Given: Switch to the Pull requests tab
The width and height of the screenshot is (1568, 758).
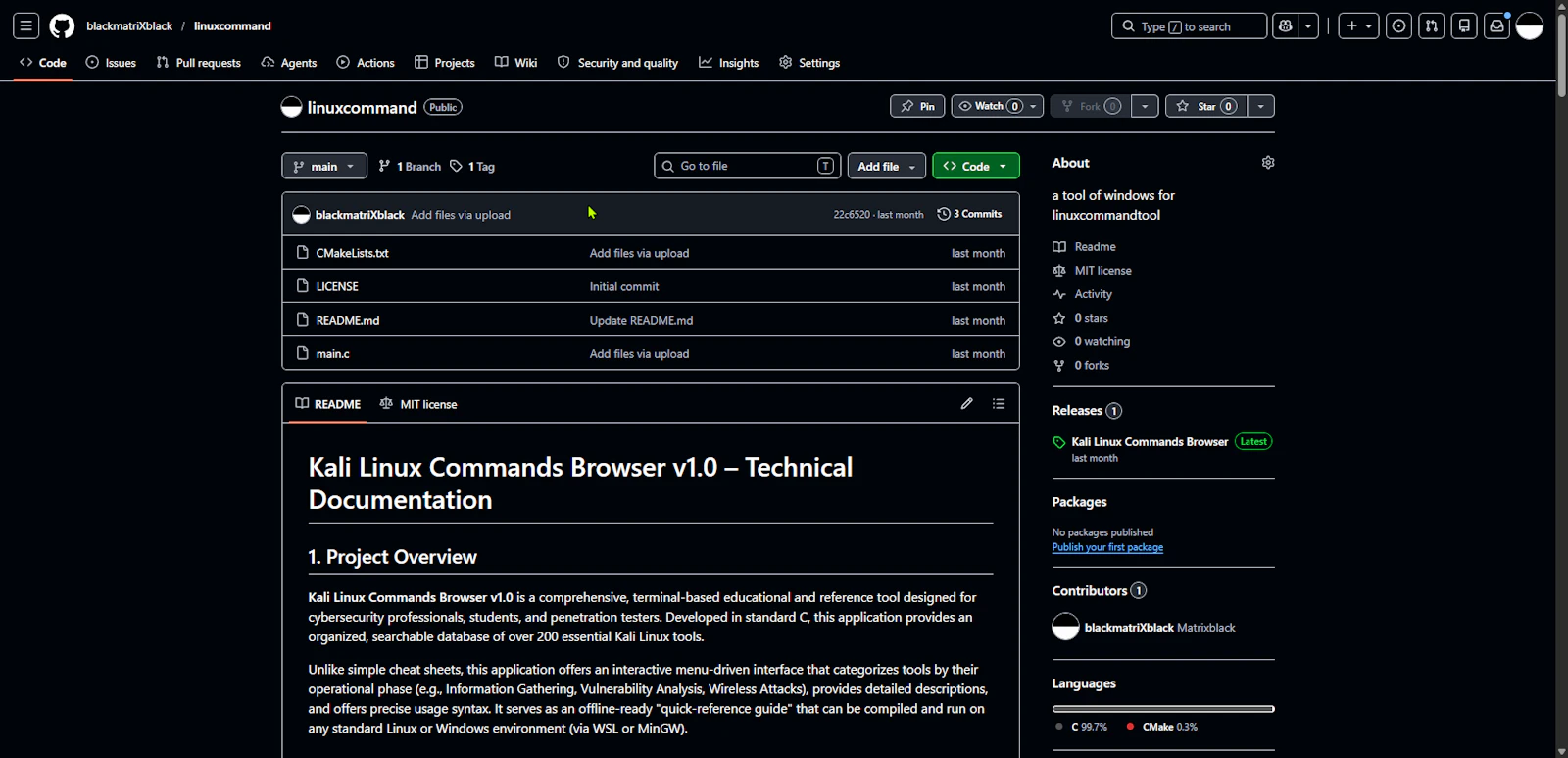Looking at the screenshot, I should (198, 63).
